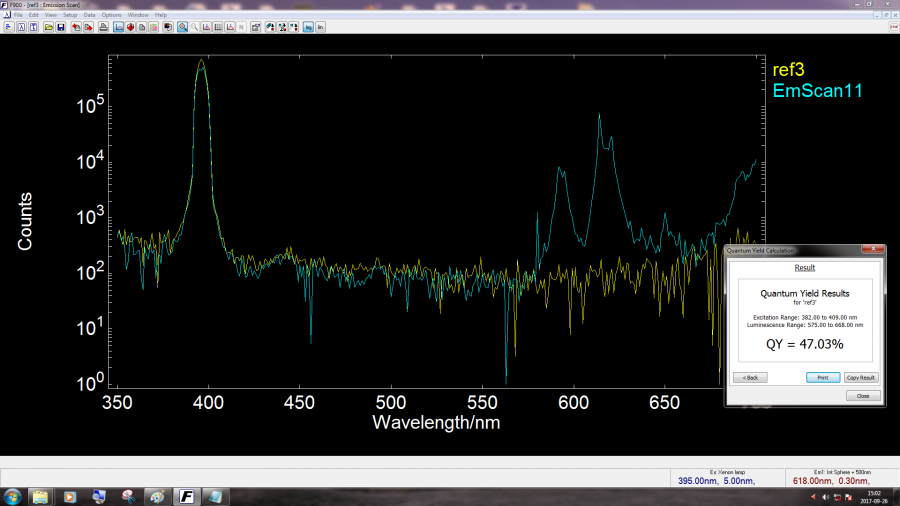Select the ref3 legend label
Viewport: 900px width, 506px height.
[x=788, y=69]
